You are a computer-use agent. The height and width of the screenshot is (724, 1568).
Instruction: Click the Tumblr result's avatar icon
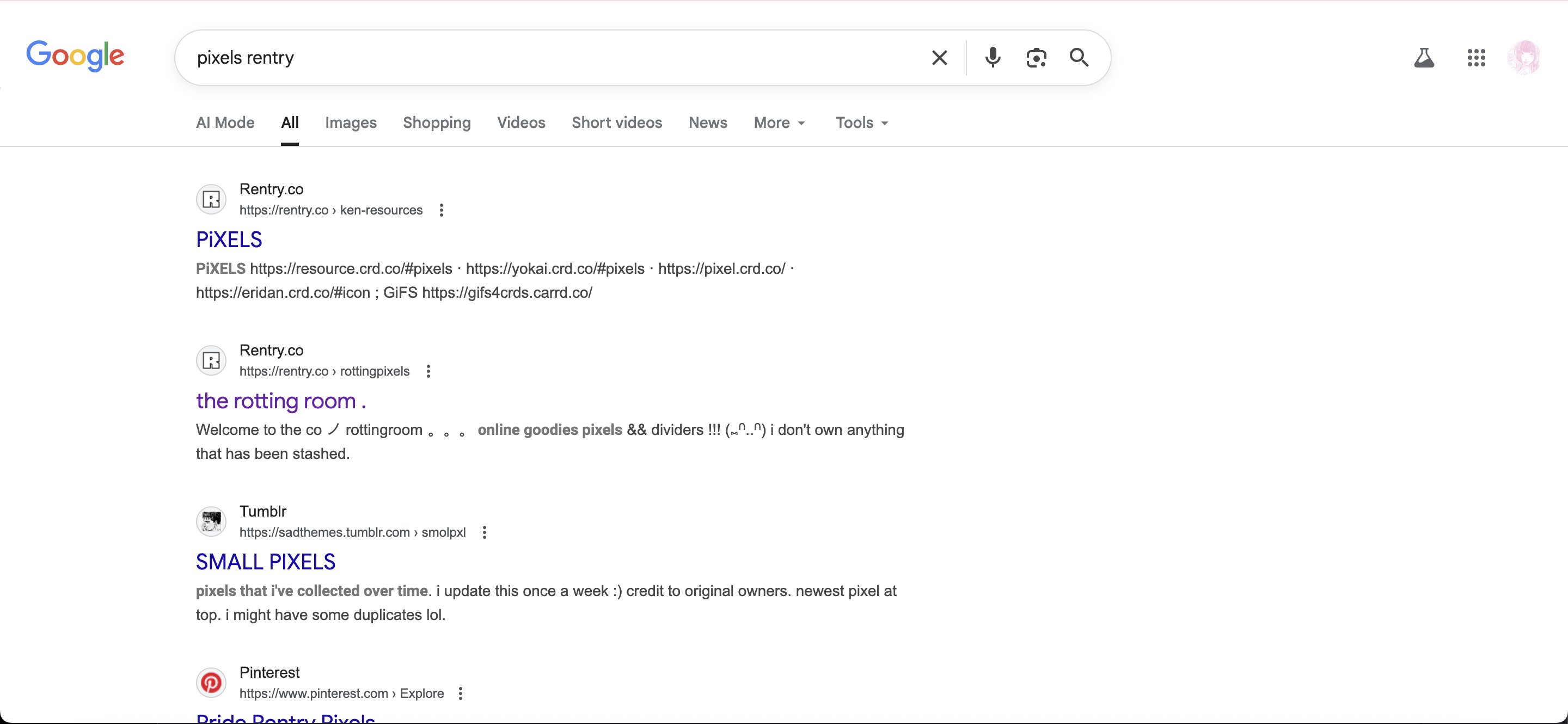[211, 521]
